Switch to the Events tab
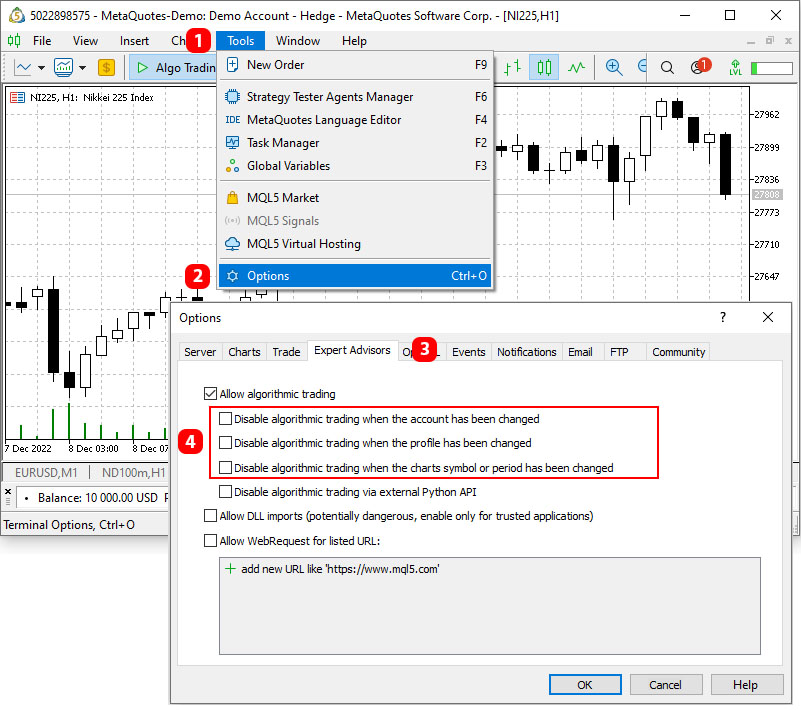Viewport: 801px width, 710px height. 468,352
